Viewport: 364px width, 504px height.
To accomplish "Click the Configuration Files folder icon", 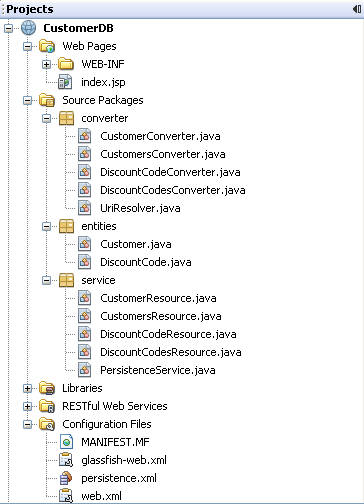I will 47,424.
